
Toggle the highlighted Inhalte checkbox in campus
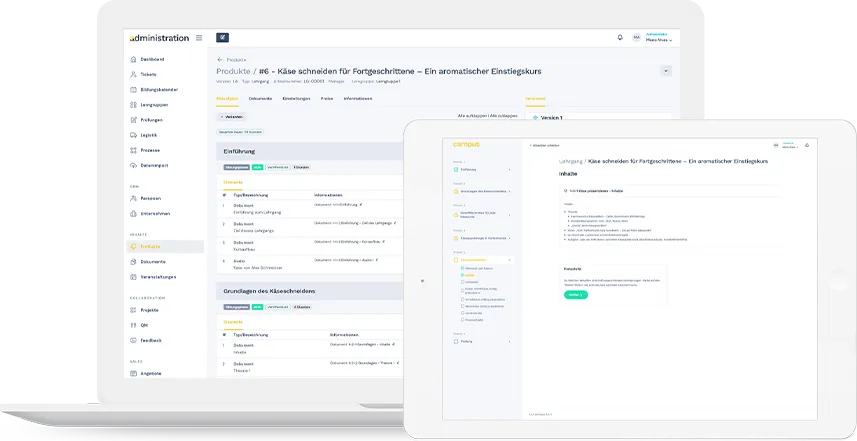pyautogui.click(x=462, y=275)
